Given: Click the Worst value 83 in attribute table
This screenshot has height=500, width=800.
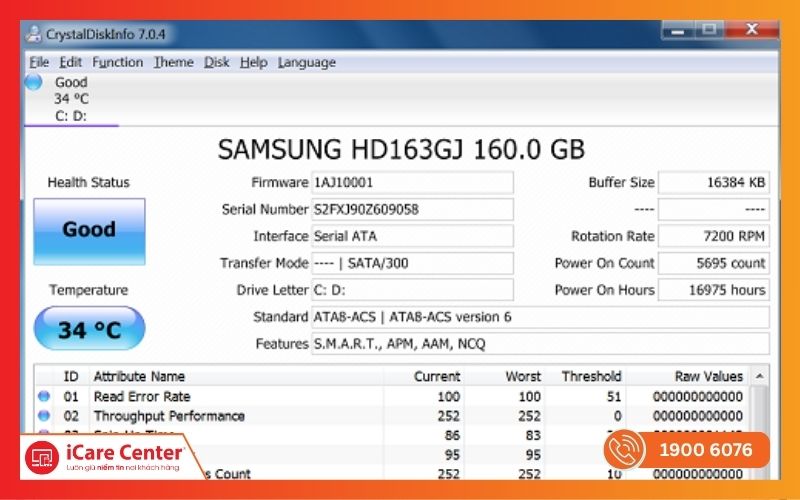Looking at the screenshot, I should point(533,435).
